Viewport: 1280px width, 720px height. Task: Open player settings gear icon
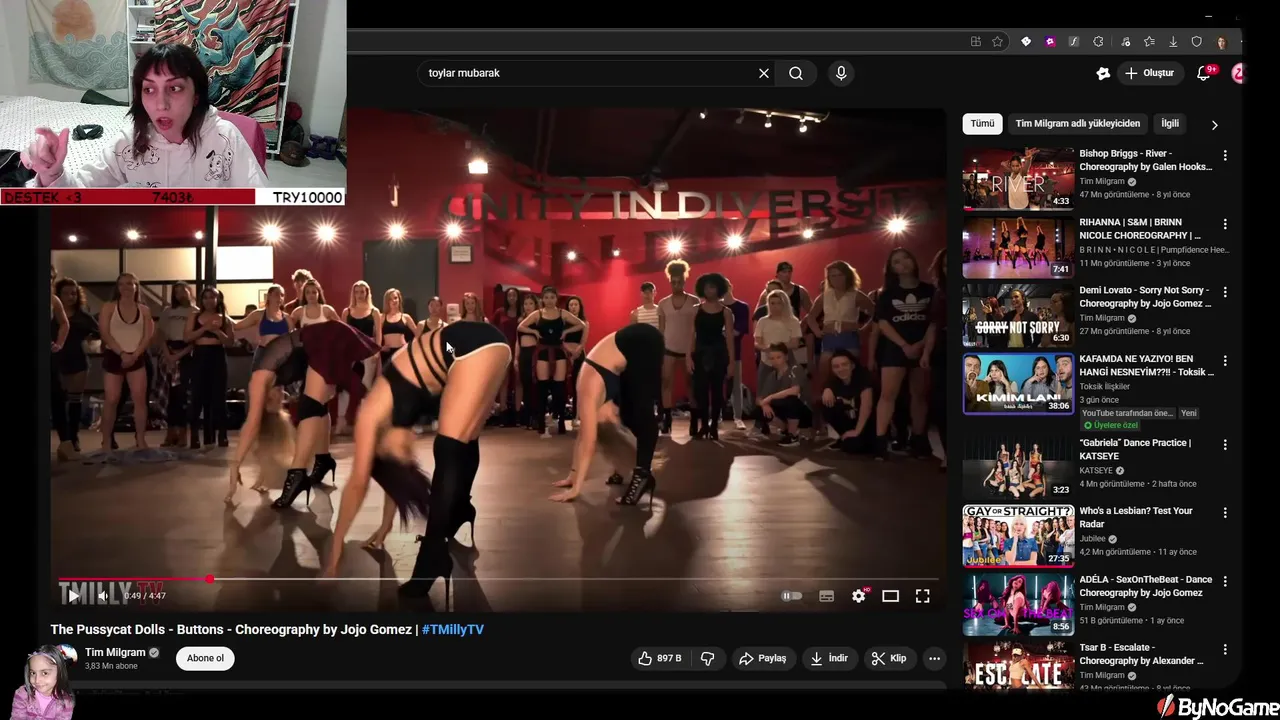tap(858, 596)
